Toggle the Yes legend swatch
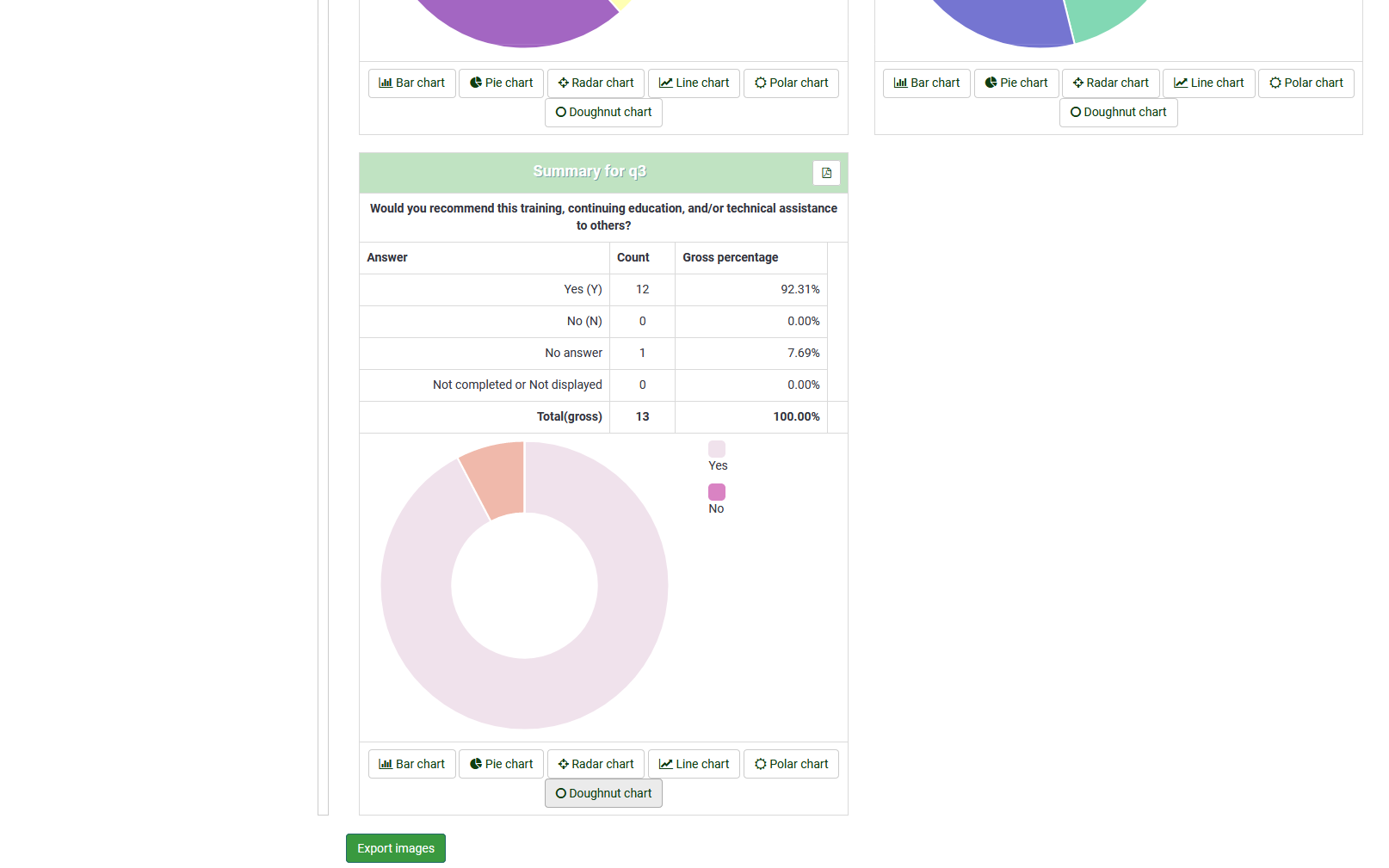 coord(717,449)
